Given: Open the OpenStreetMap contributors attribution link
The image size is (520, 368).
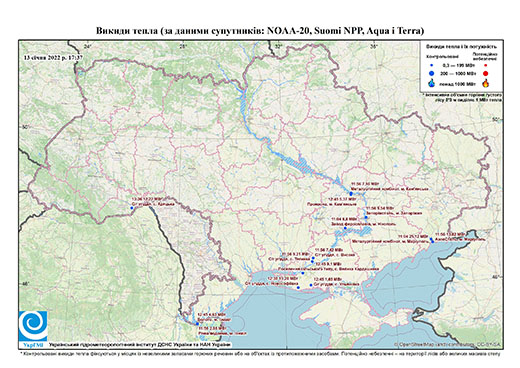Looking at the screenshot, I should [448, 344].
